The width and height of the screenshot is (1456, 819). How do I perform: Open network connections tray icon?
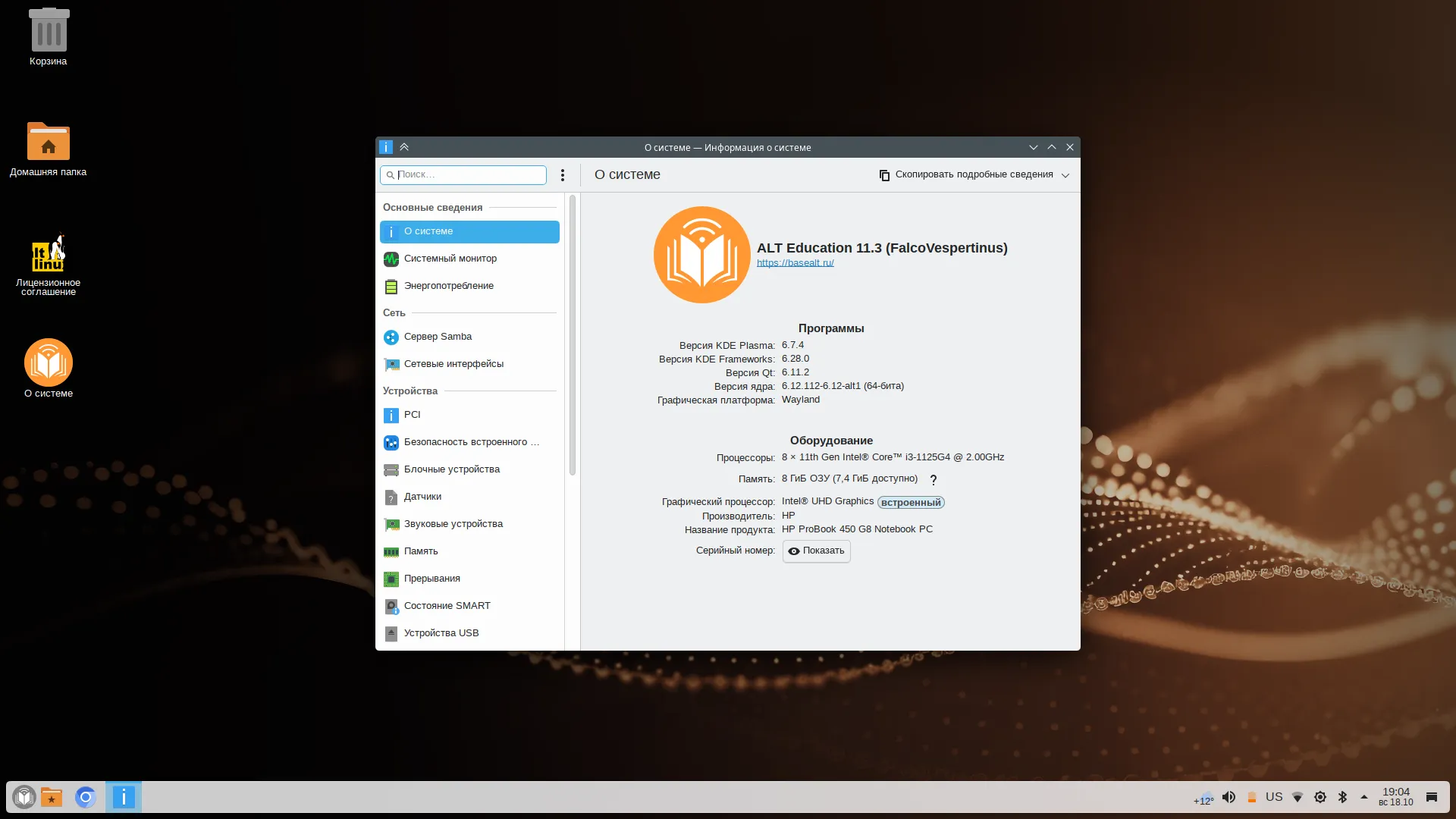click(1298, 797)
